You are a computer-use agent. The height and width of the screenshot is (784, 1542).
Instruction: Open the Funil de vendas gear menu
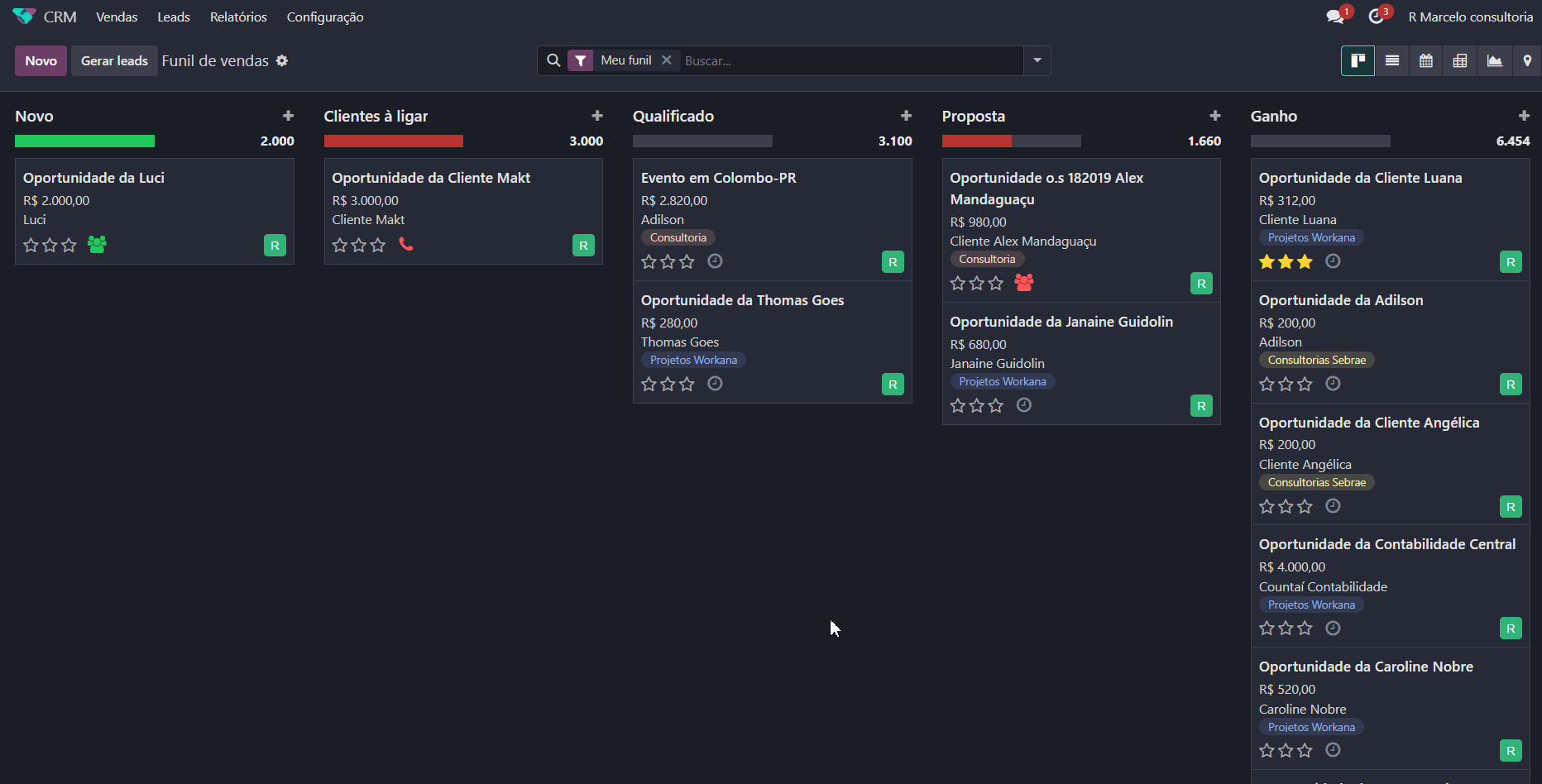point(282,60)
